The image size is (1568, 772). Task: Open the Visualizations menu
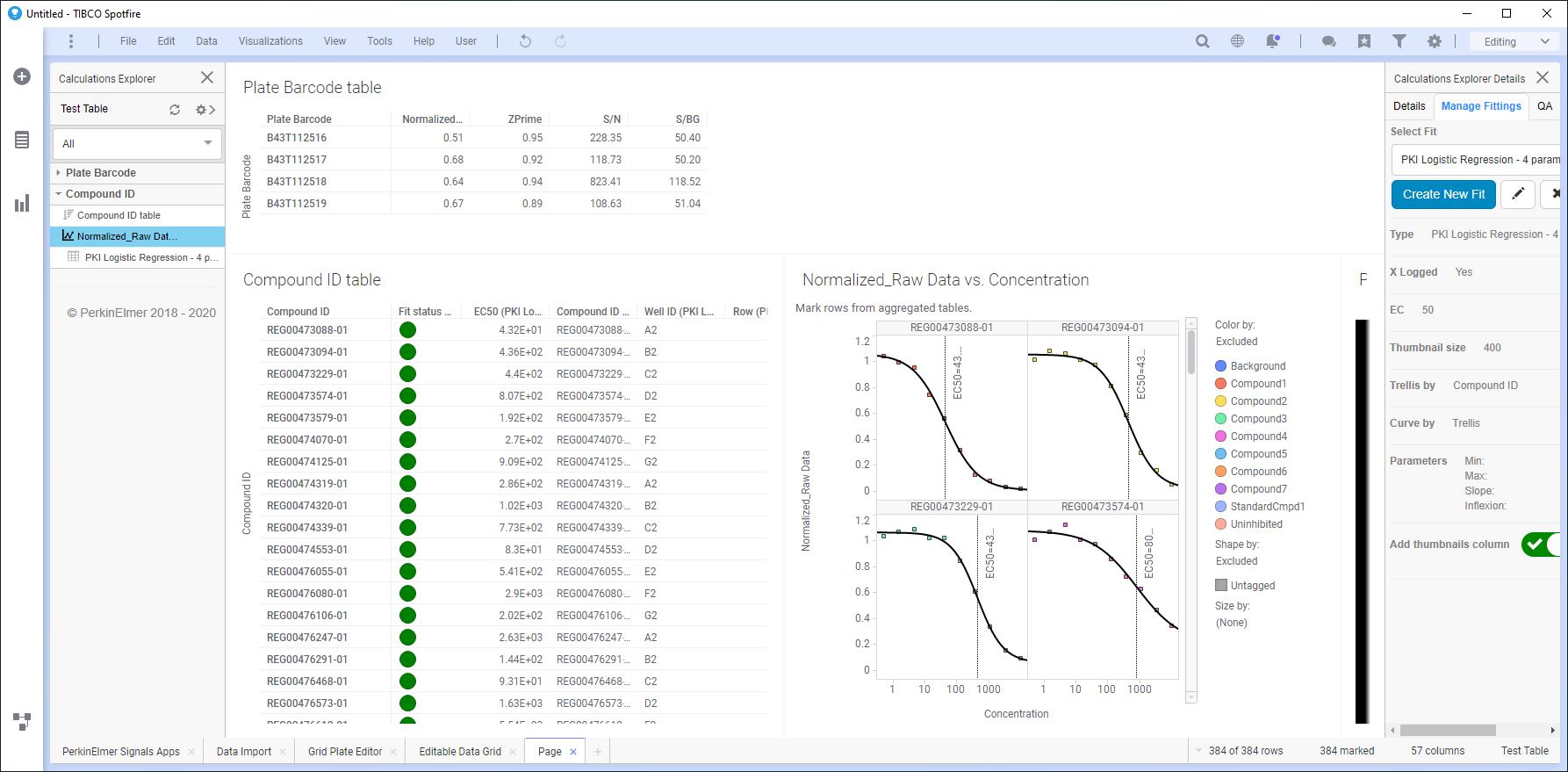[x=270, y=41]
